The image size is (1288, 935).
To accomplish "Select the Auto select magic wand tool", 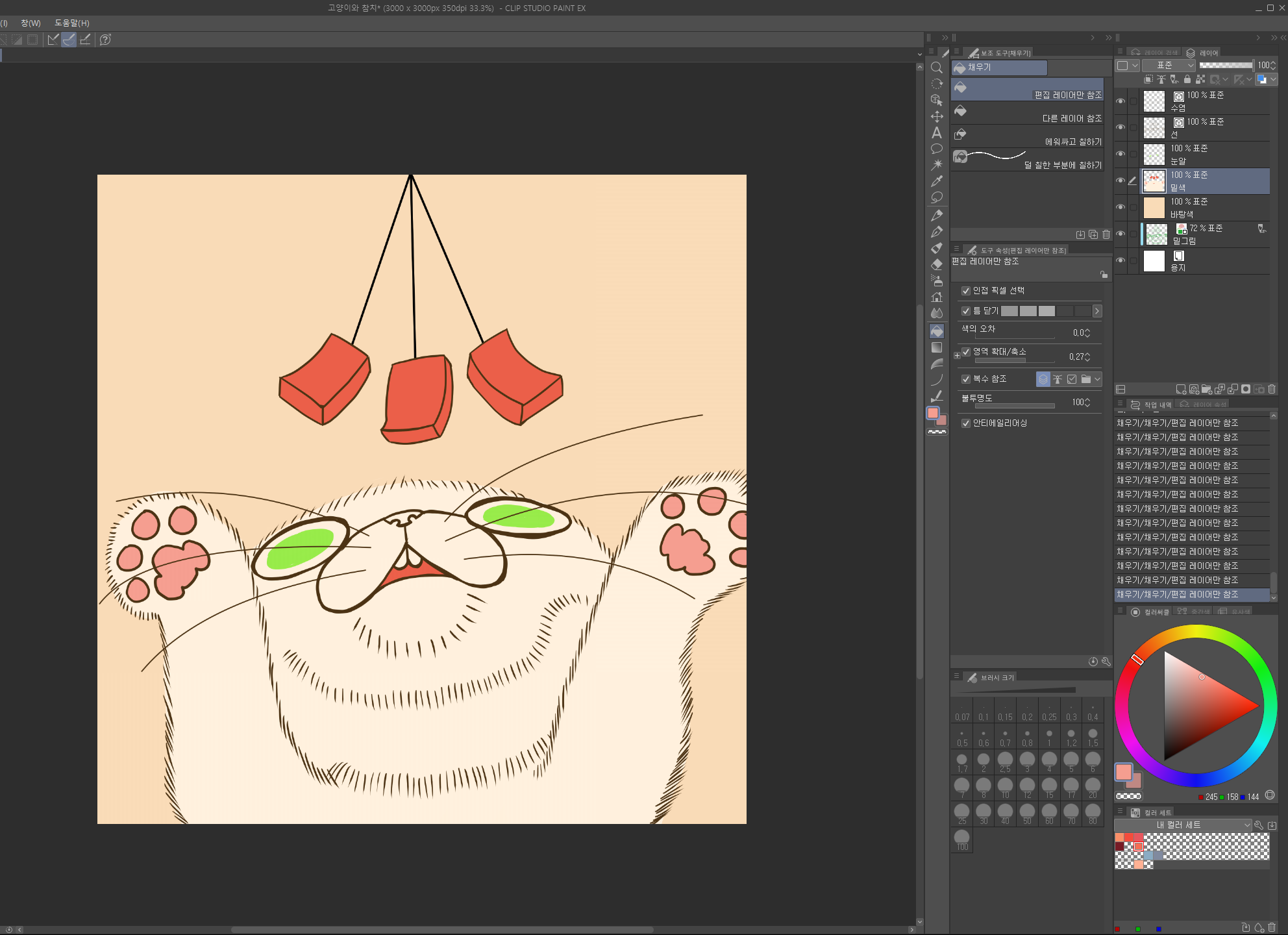I will coord(936,165).
